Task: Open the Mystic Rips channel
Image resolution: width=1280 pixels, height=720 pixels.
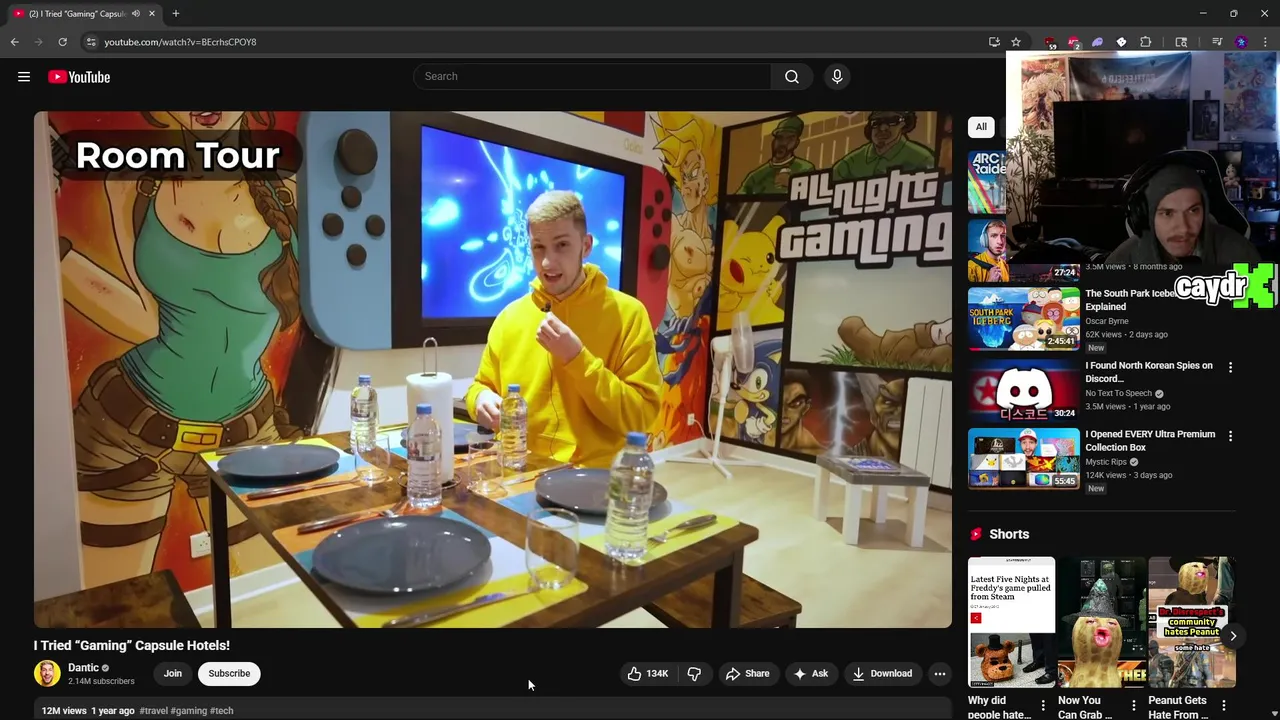Action: [x=1106, y=462]
